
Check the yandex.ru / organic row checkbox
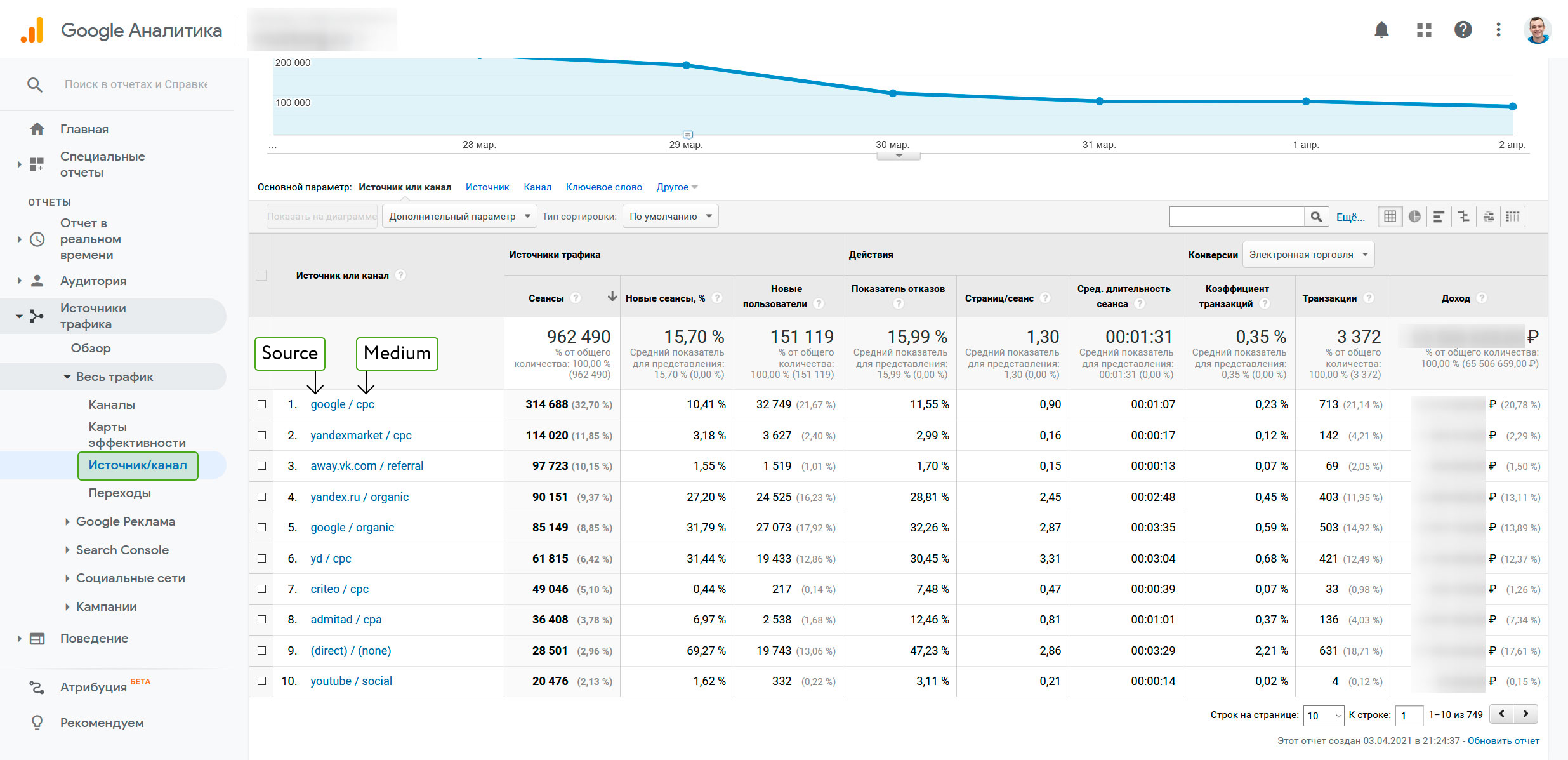261,497
